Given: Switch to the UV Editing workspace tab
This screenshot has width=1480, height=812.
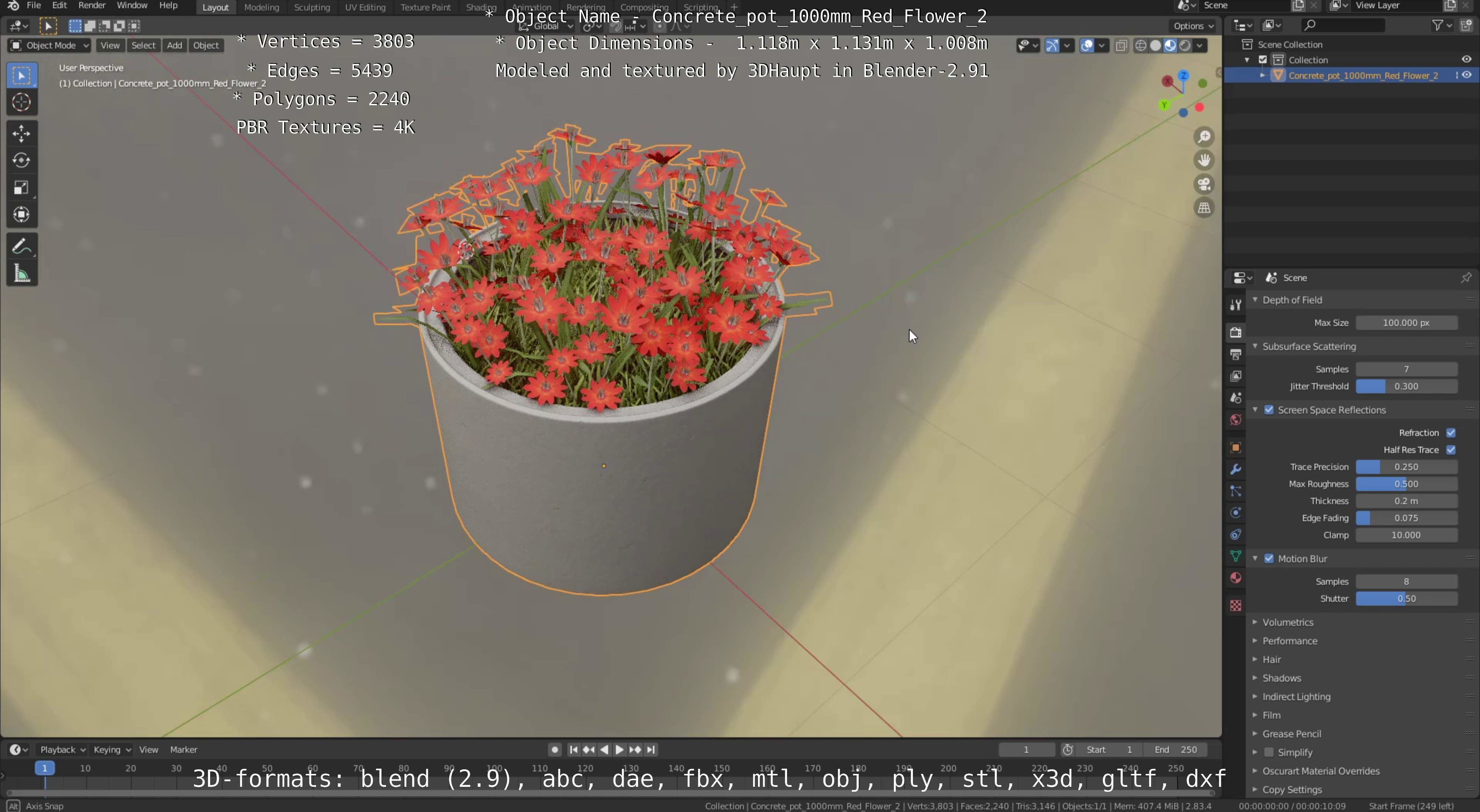Looking at the screenshot, I should (x=365, y=7).
